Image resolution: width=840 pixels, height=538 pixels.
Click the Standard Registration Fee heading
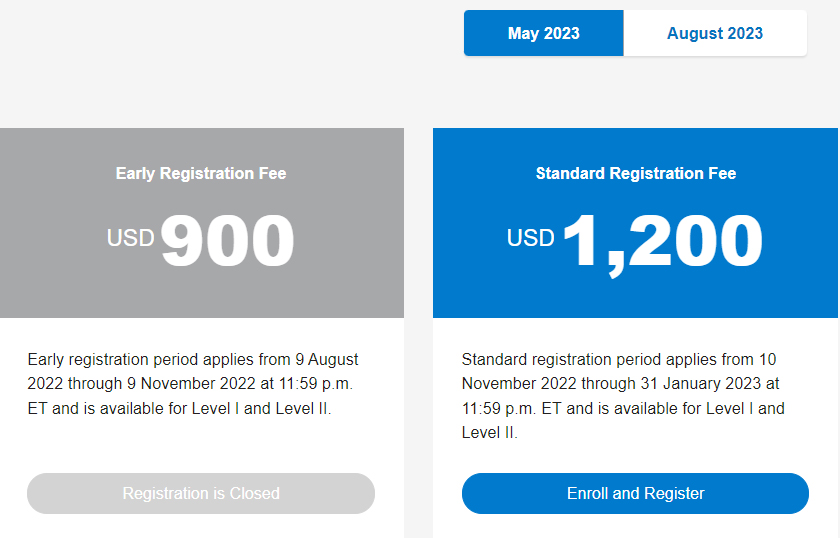(636, 173)
